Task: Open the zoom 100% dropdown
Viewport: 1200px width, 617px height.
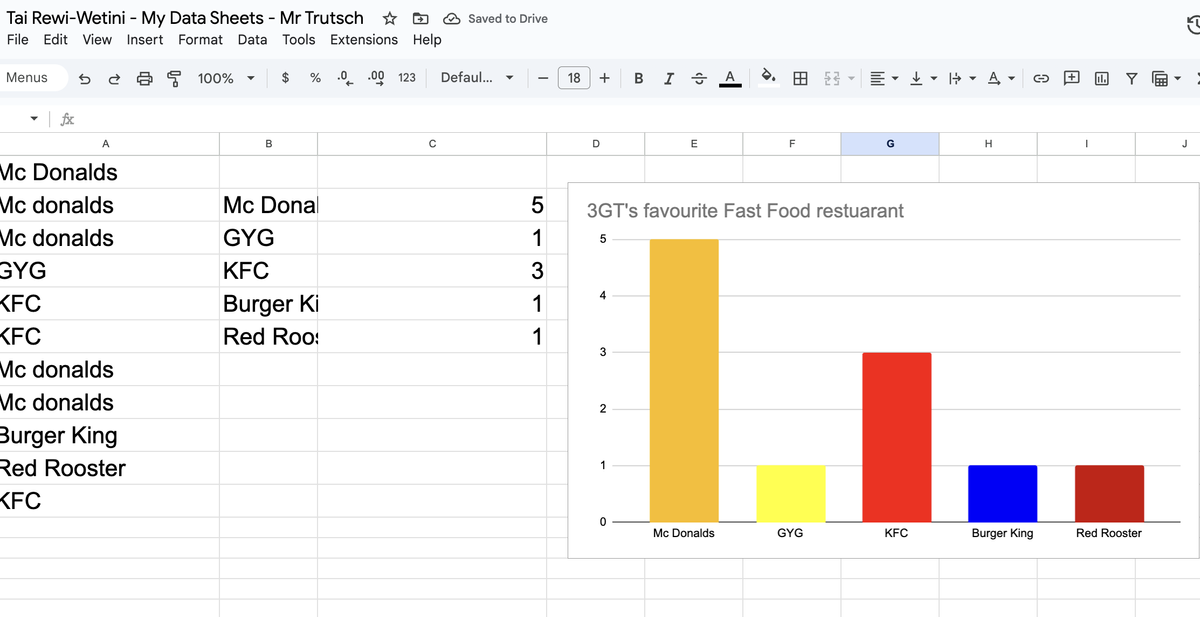Action: pos(226,78)
